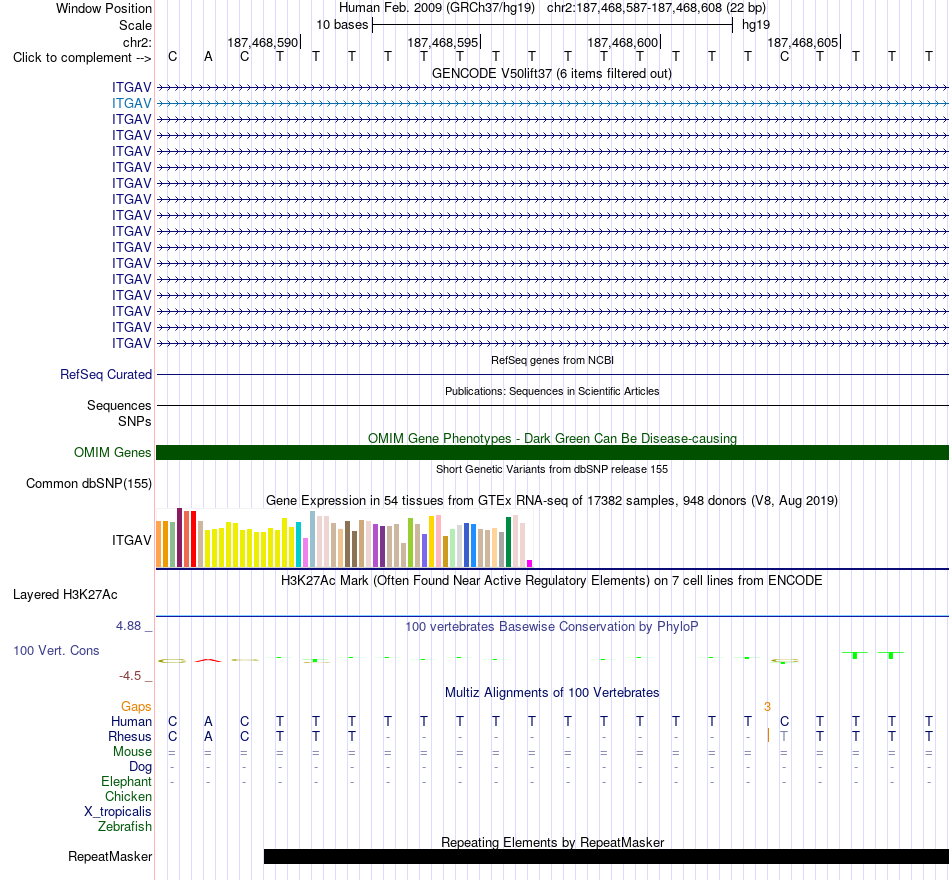This screenshot has width=950, height=880.
Task: Click position marker 187,468,590
Action: pos(263,42)
